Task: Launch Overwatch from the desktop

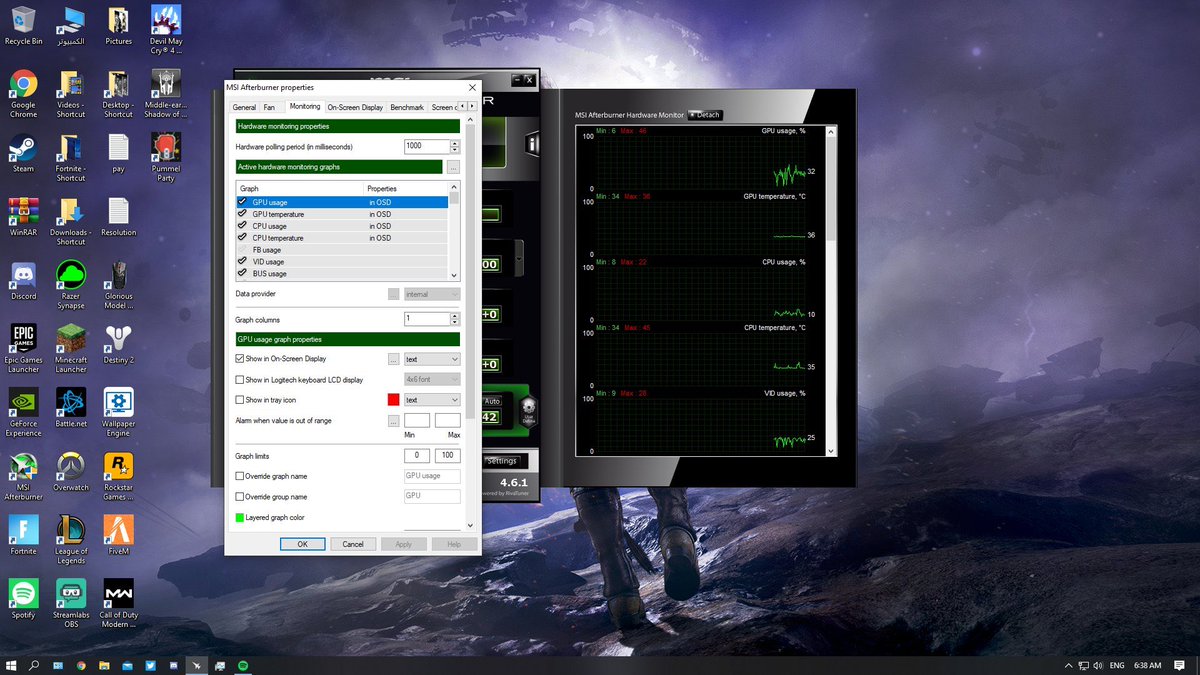Action: click(x=71, y=472)
